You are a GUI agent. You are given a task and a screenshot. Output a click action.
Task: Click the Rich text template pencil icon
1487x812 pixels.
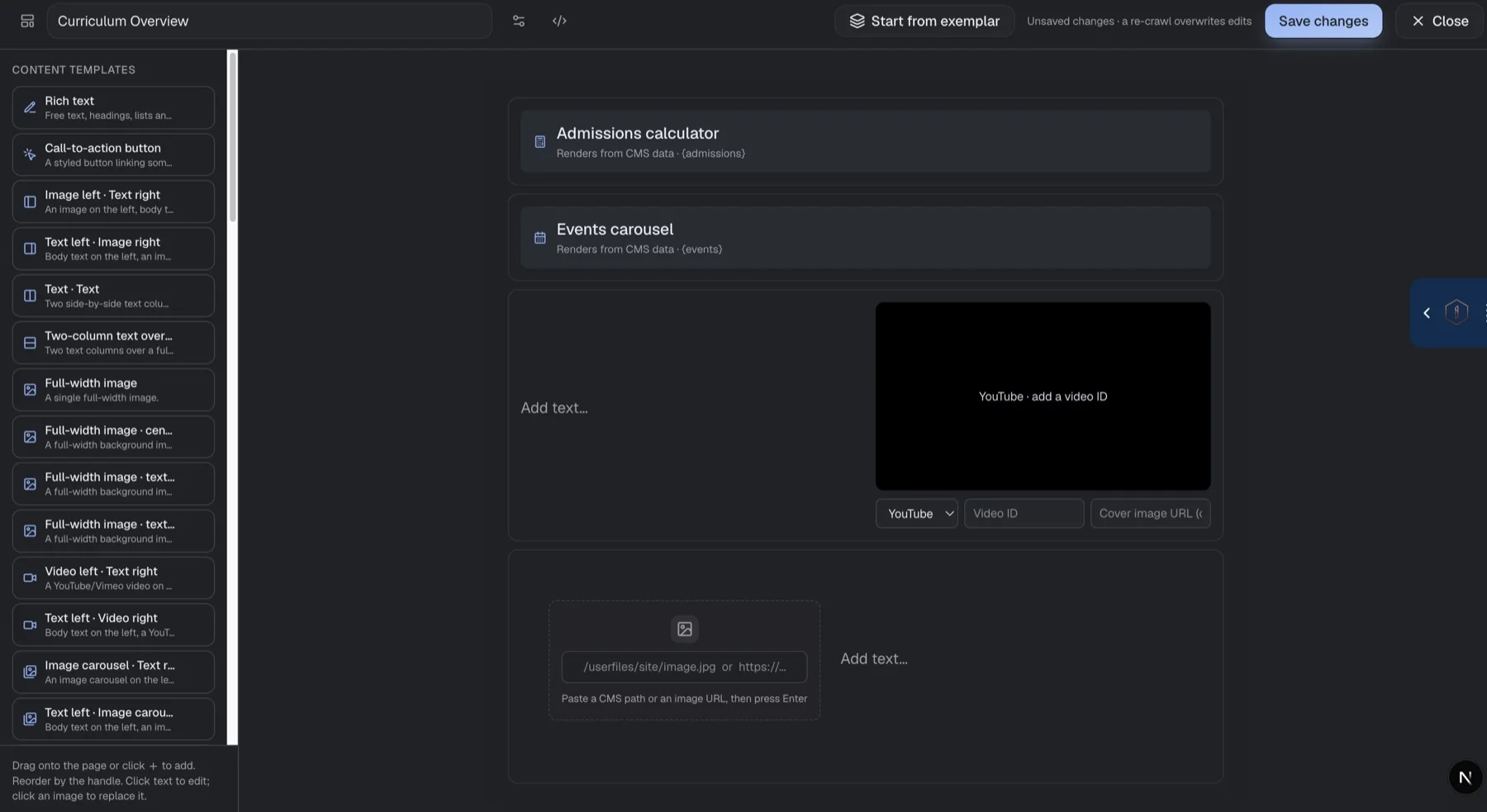tap(30, 107)
